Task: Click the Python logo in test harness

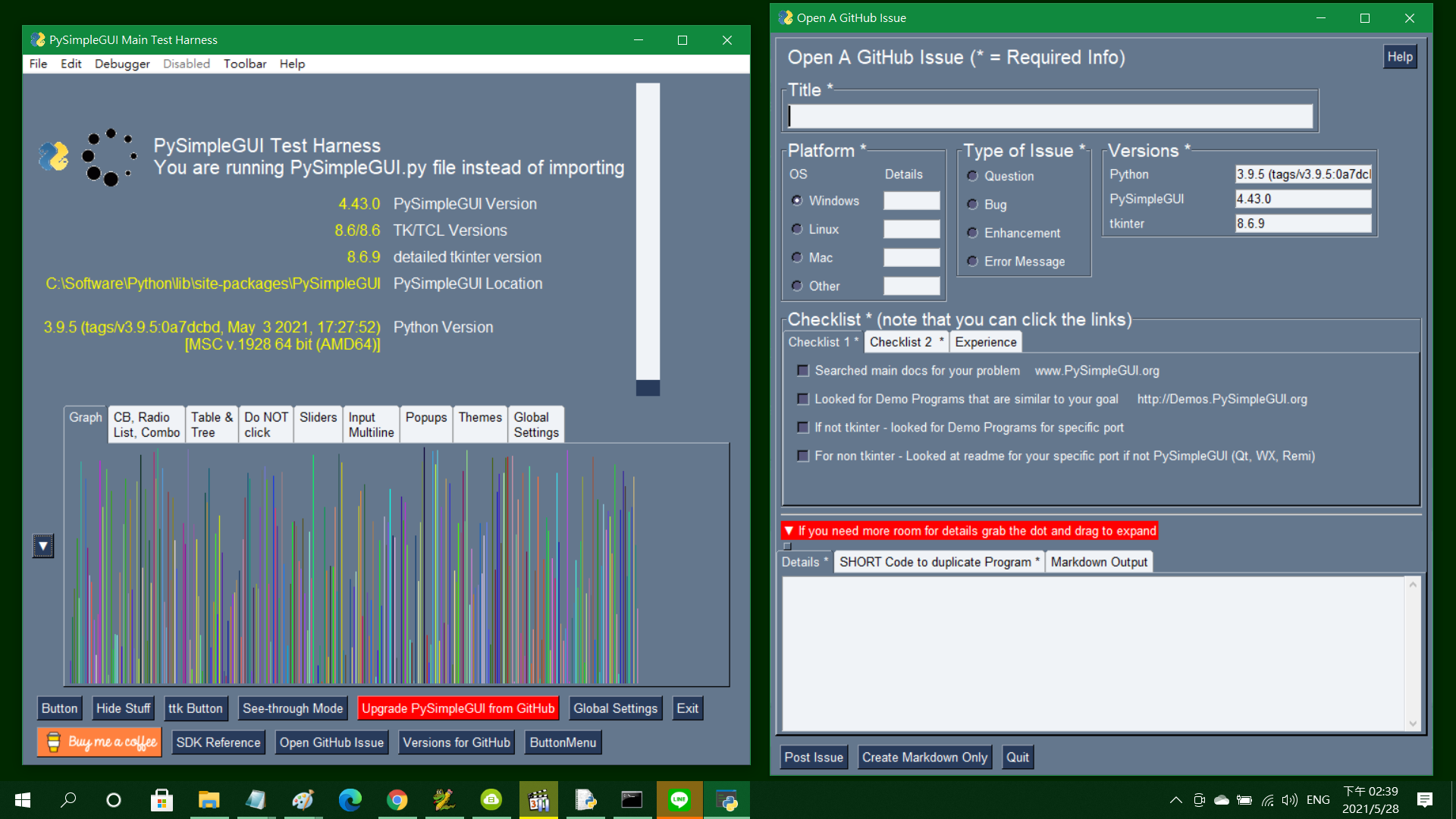Action: (x=54, y=156)
